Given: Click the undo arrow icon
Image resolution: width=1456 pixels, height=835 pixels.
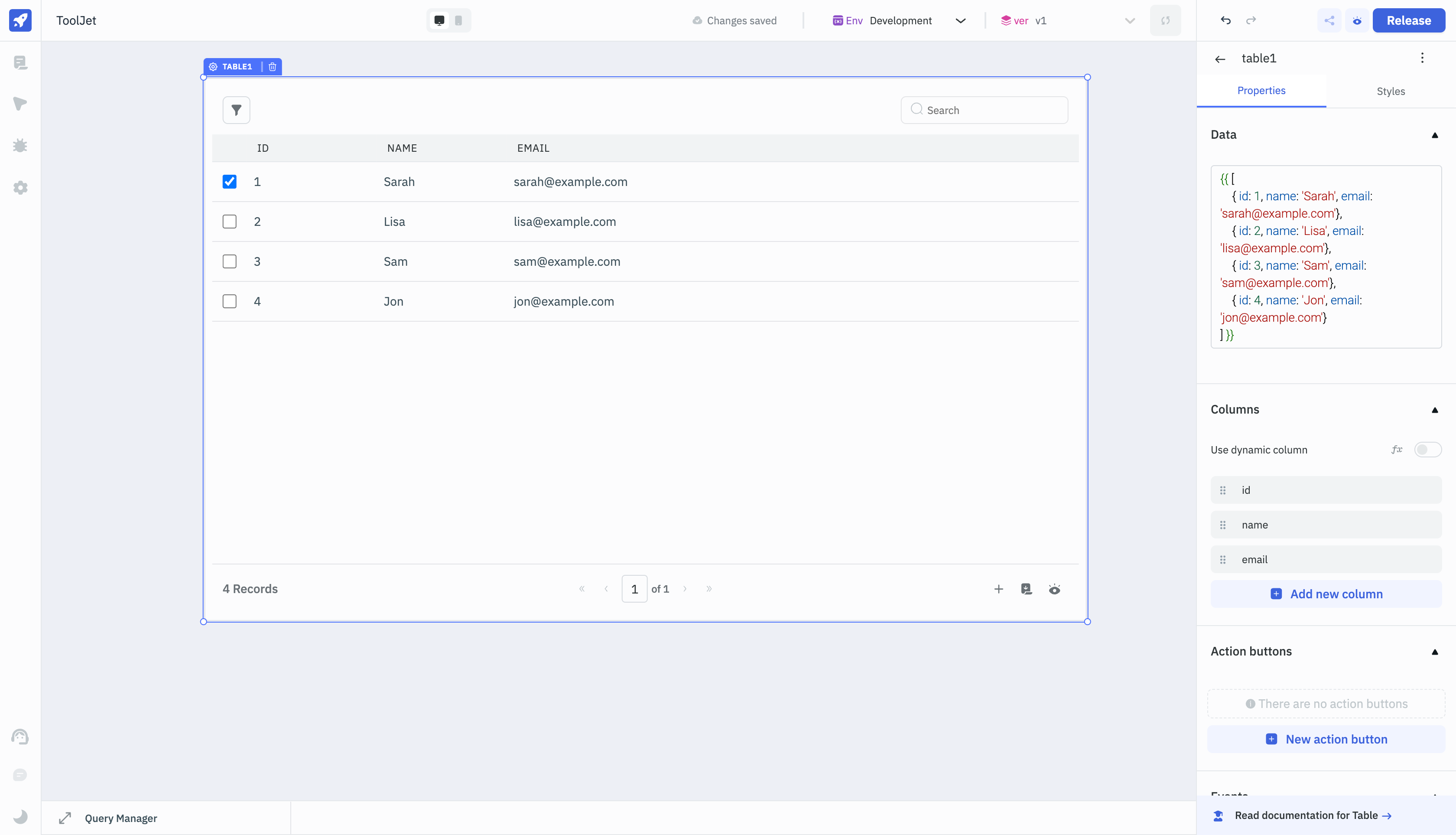Looking at the screenshot, I should 1225,21.
